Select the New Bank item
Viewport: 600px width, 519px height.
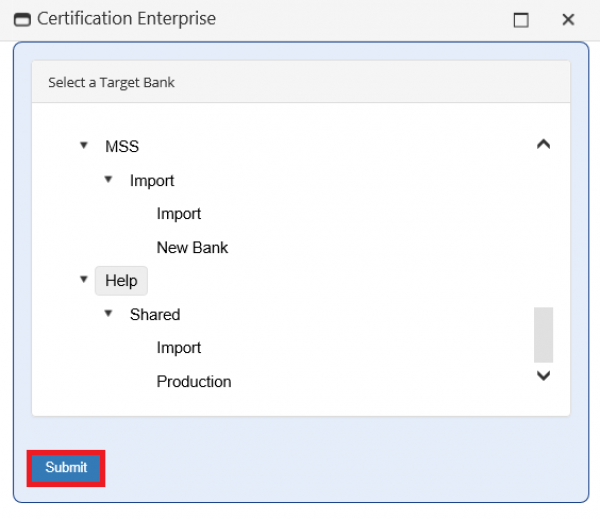pos(192,248)
